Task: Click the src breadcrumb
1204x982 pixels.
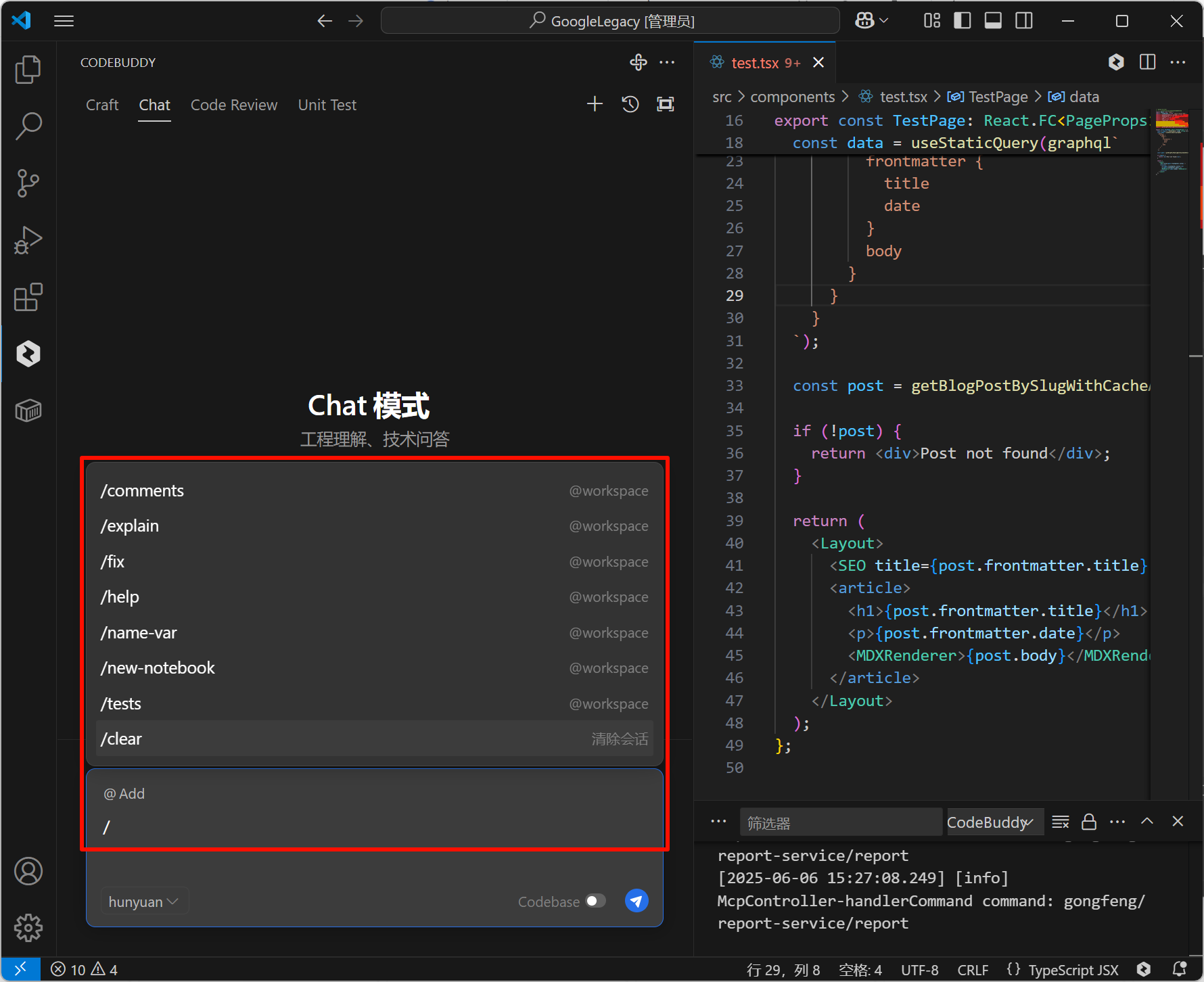Action: 722,97
